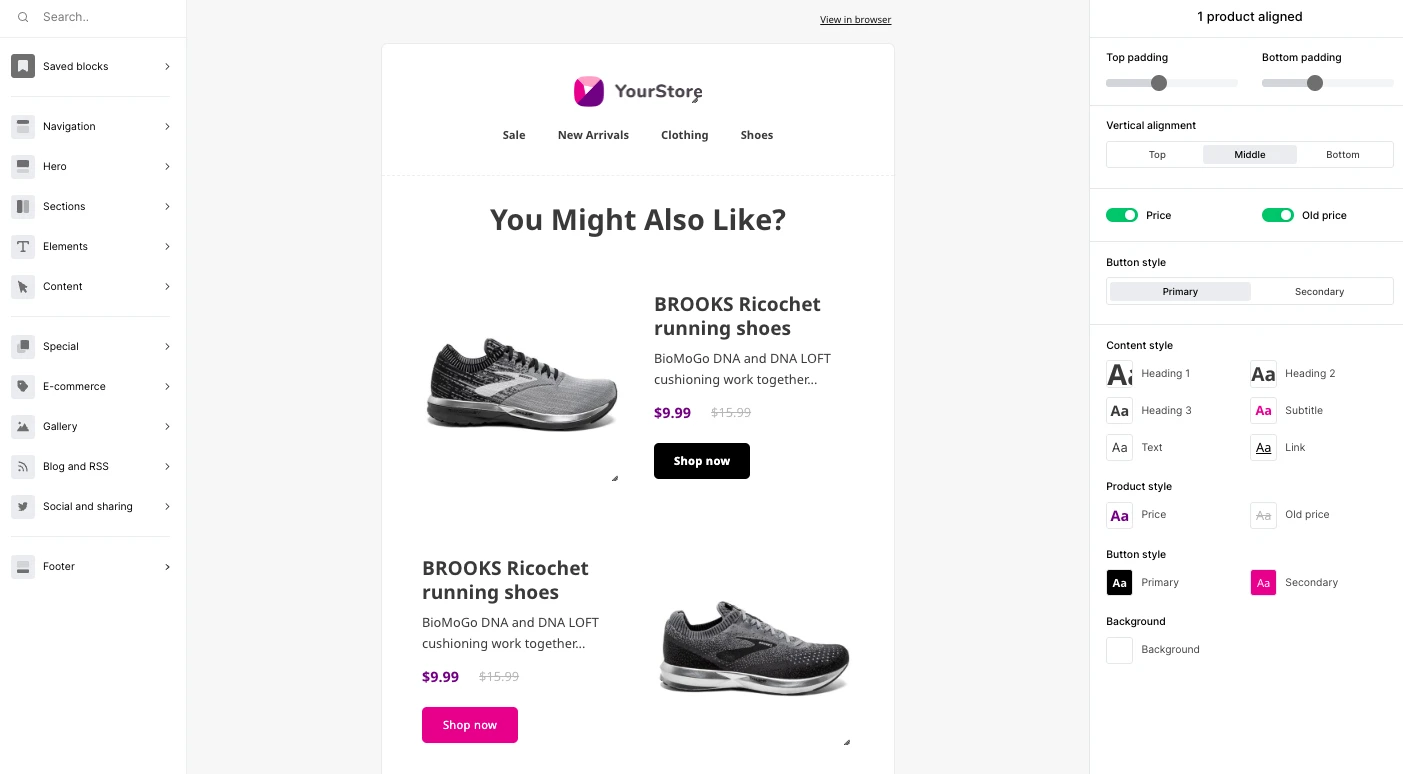Click the E-commerce tag icon
This screenshot has height=774, width=1403.
pos(23,386)
